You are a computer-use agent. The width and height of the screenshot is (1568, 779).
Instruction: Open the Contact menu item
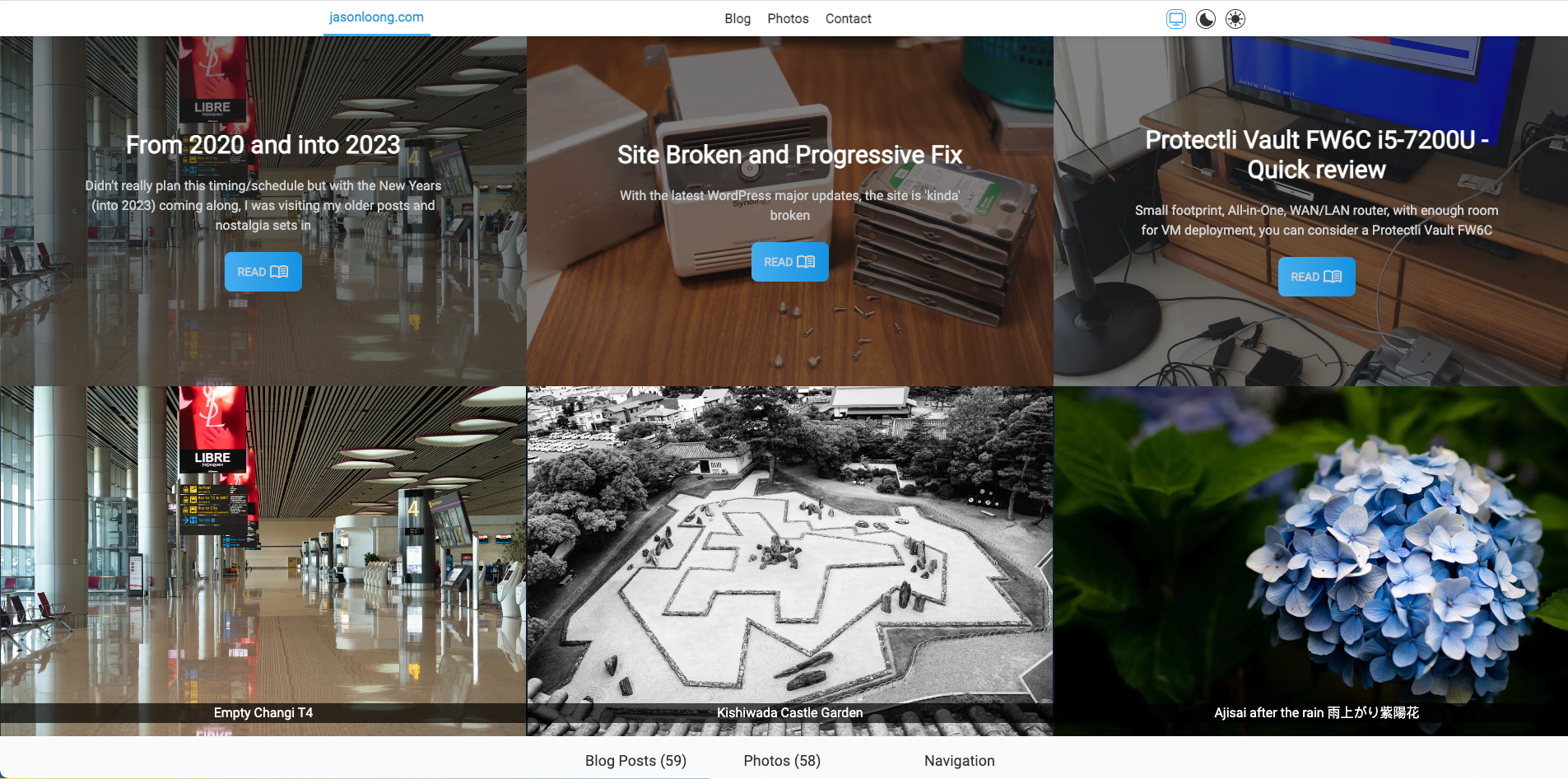[x=848, y=18]
